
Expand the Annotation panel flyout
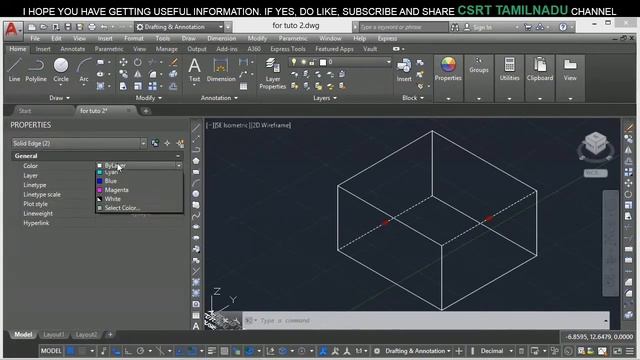click(x=219, y=98)
